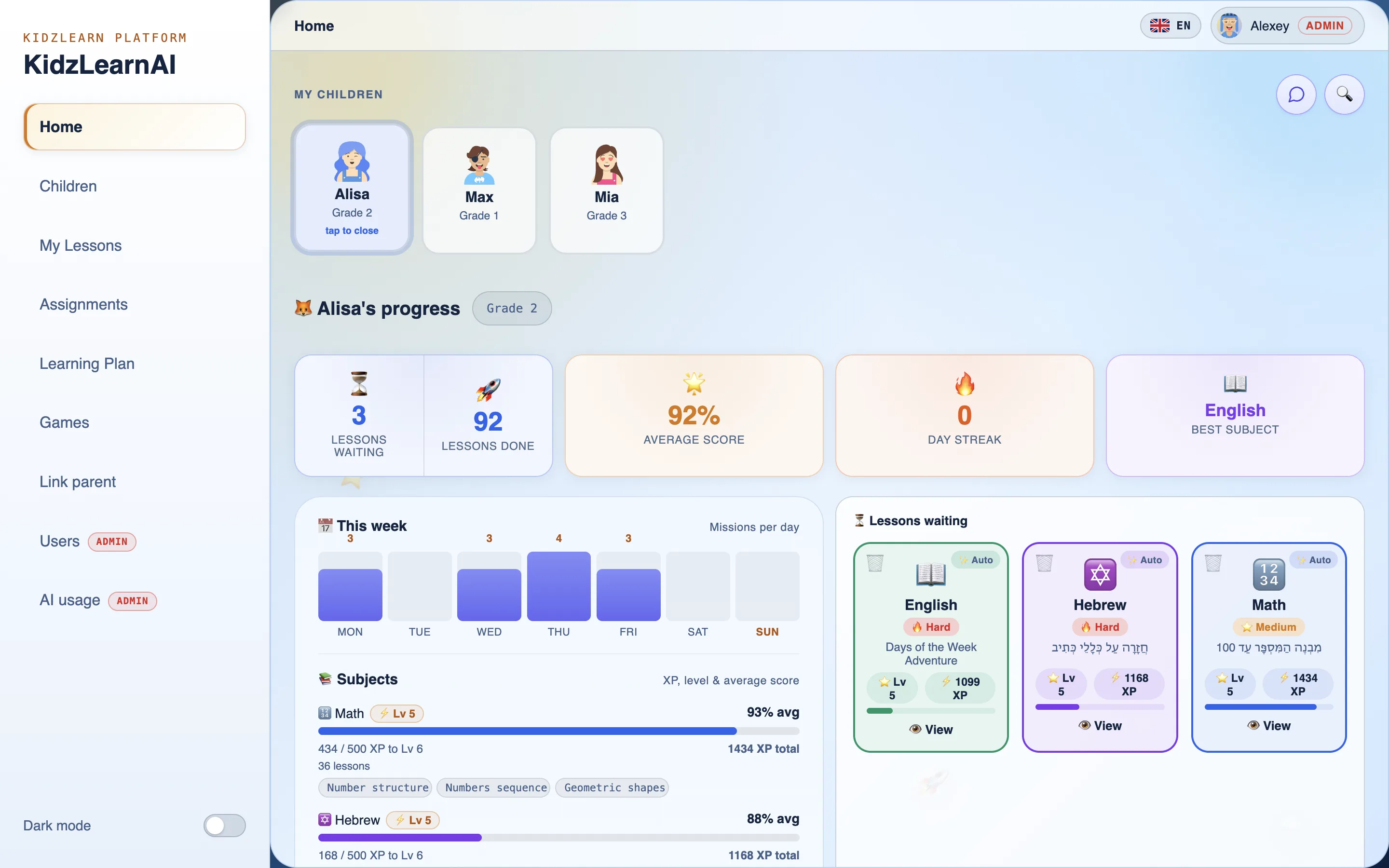
Task: Open the Alexey ADMIN account menu
Action: click(1287, 26)
